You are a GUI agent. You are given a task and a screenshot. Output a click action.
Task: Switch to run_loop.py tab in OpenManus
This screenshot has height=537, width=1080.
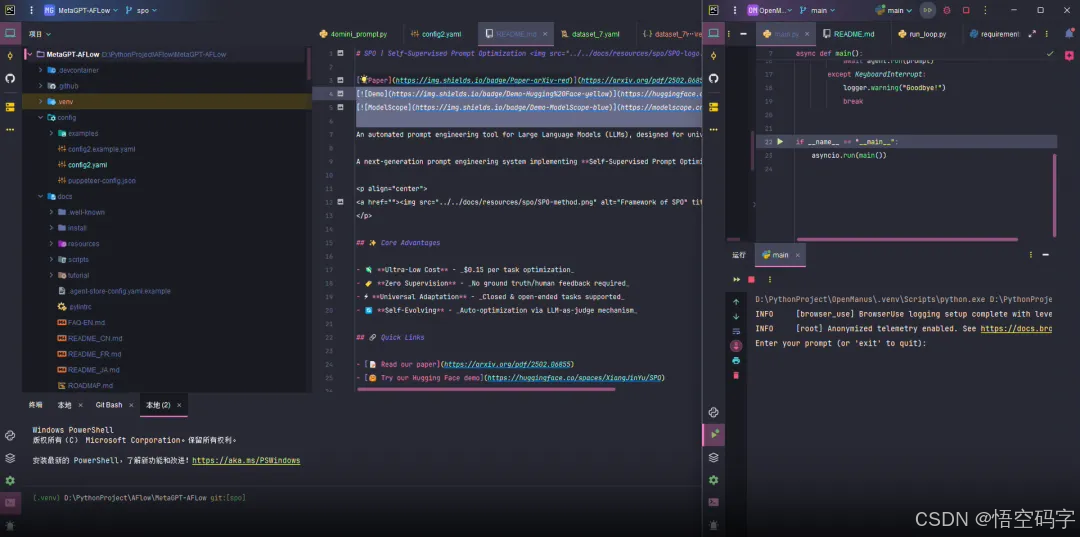tap(922, 34)
